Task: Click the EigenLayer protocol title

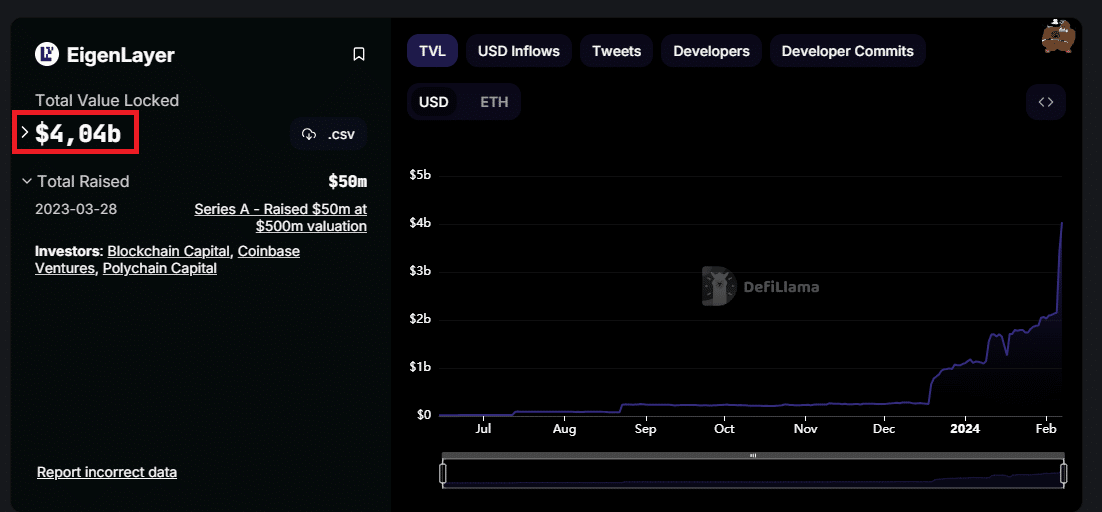Action: click(120, 55)
